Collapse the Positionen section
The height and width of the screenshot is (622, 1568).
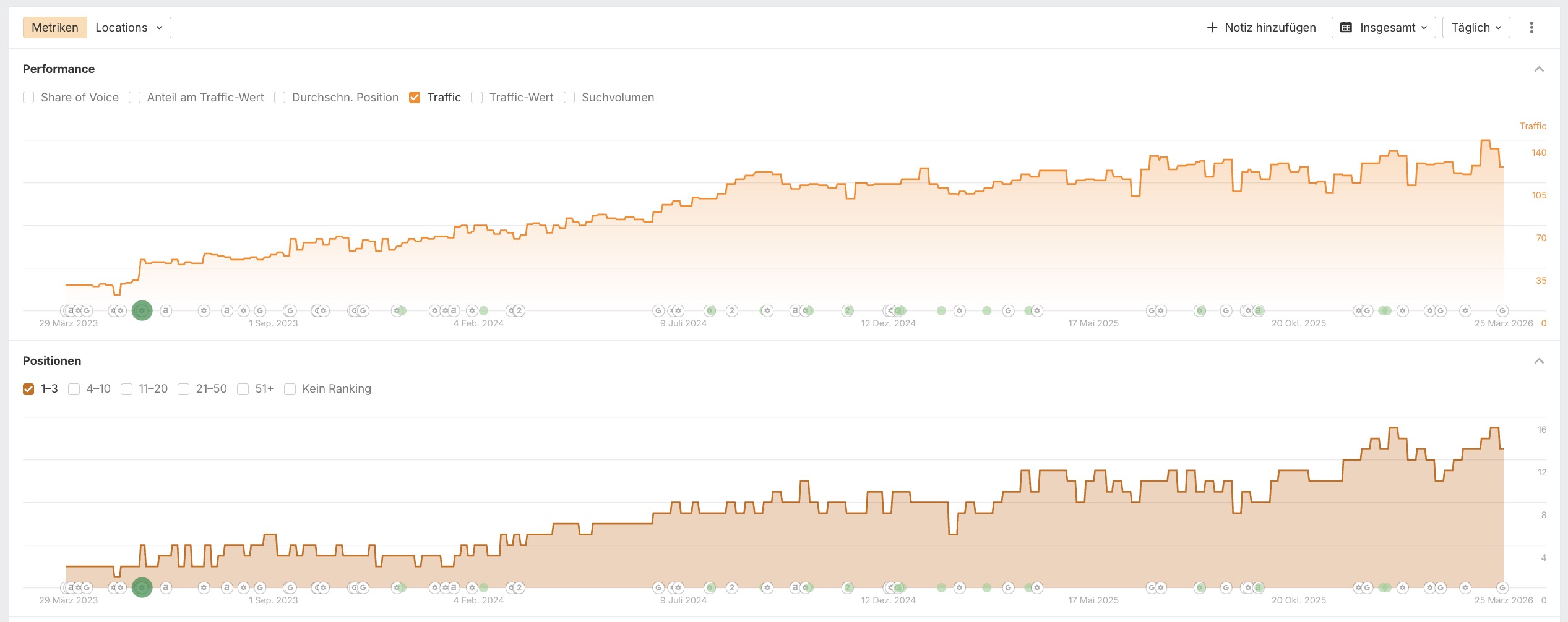coord(1539,361)
